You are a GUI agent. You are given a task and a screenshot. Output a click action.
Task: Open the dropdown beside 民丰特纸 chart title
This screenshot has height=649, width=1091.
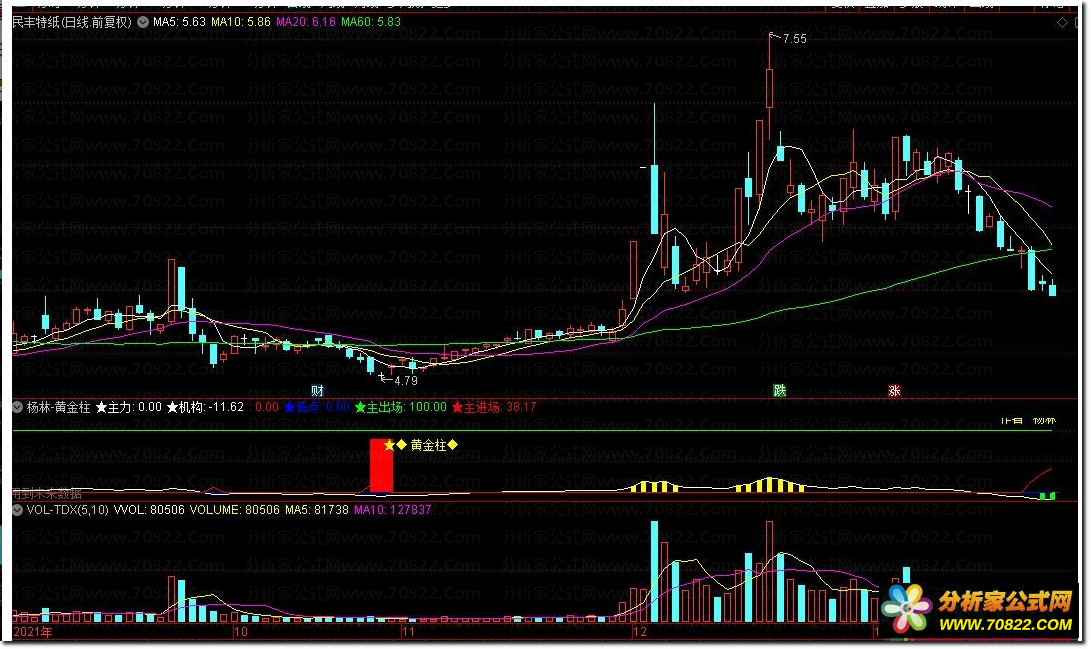point(143,22)
